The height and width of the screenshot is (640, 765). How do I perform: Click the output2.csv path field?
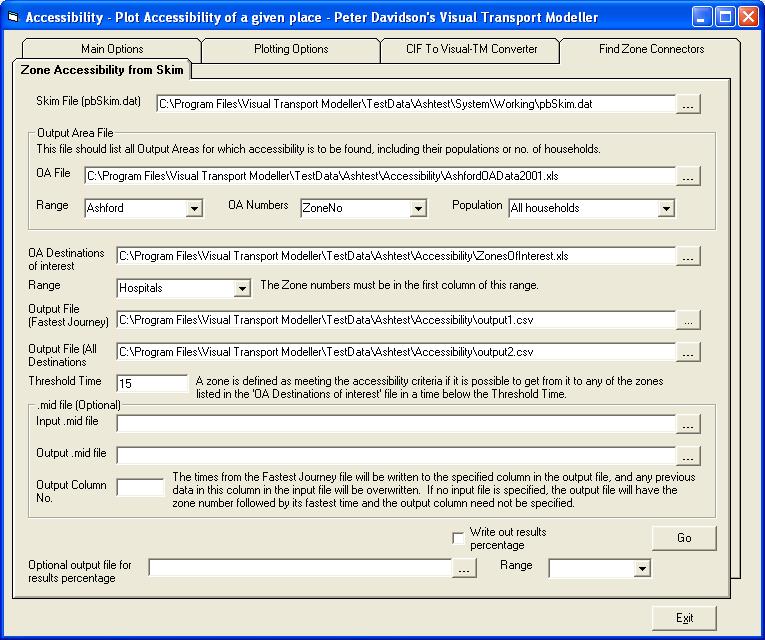(396, 352)
